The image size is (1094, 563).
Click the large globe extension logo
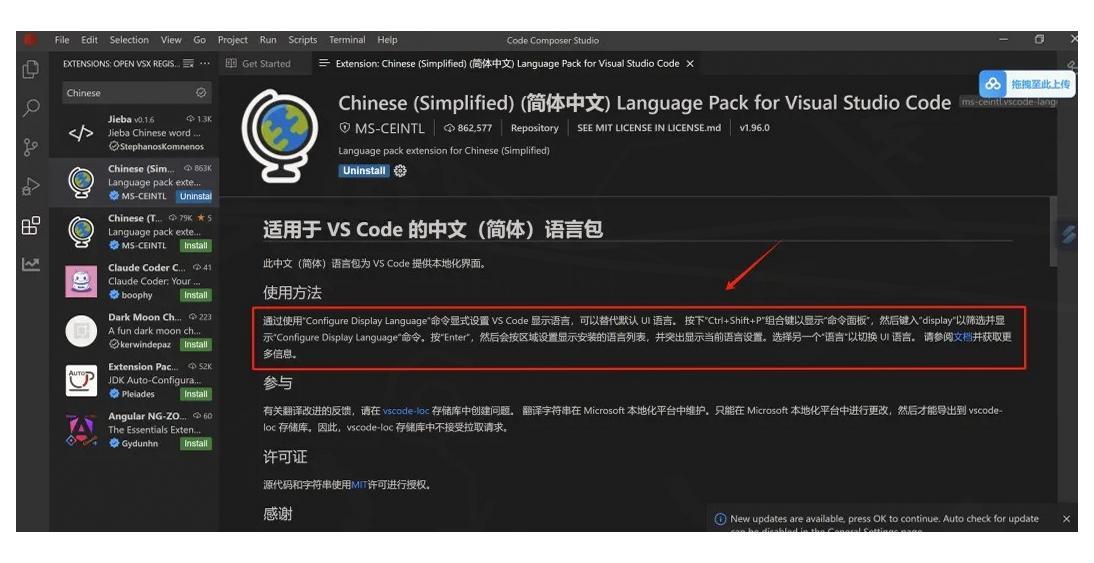point(280,135)
